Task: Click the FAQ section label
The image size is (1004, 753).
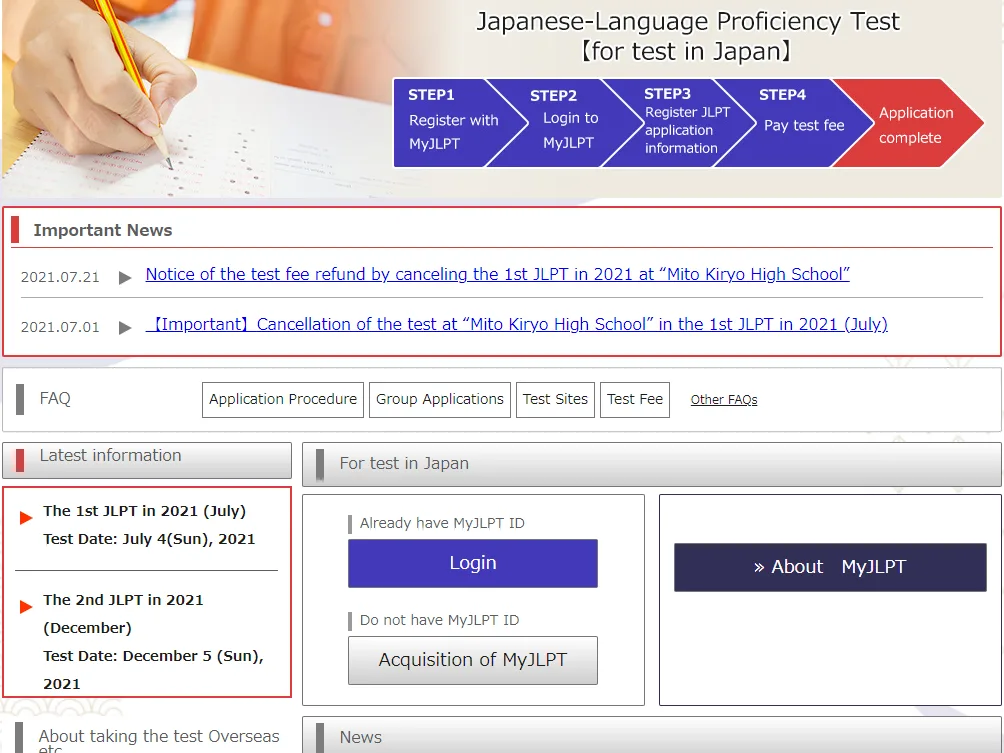Action: pyautogui.click(x=55, y=398)
